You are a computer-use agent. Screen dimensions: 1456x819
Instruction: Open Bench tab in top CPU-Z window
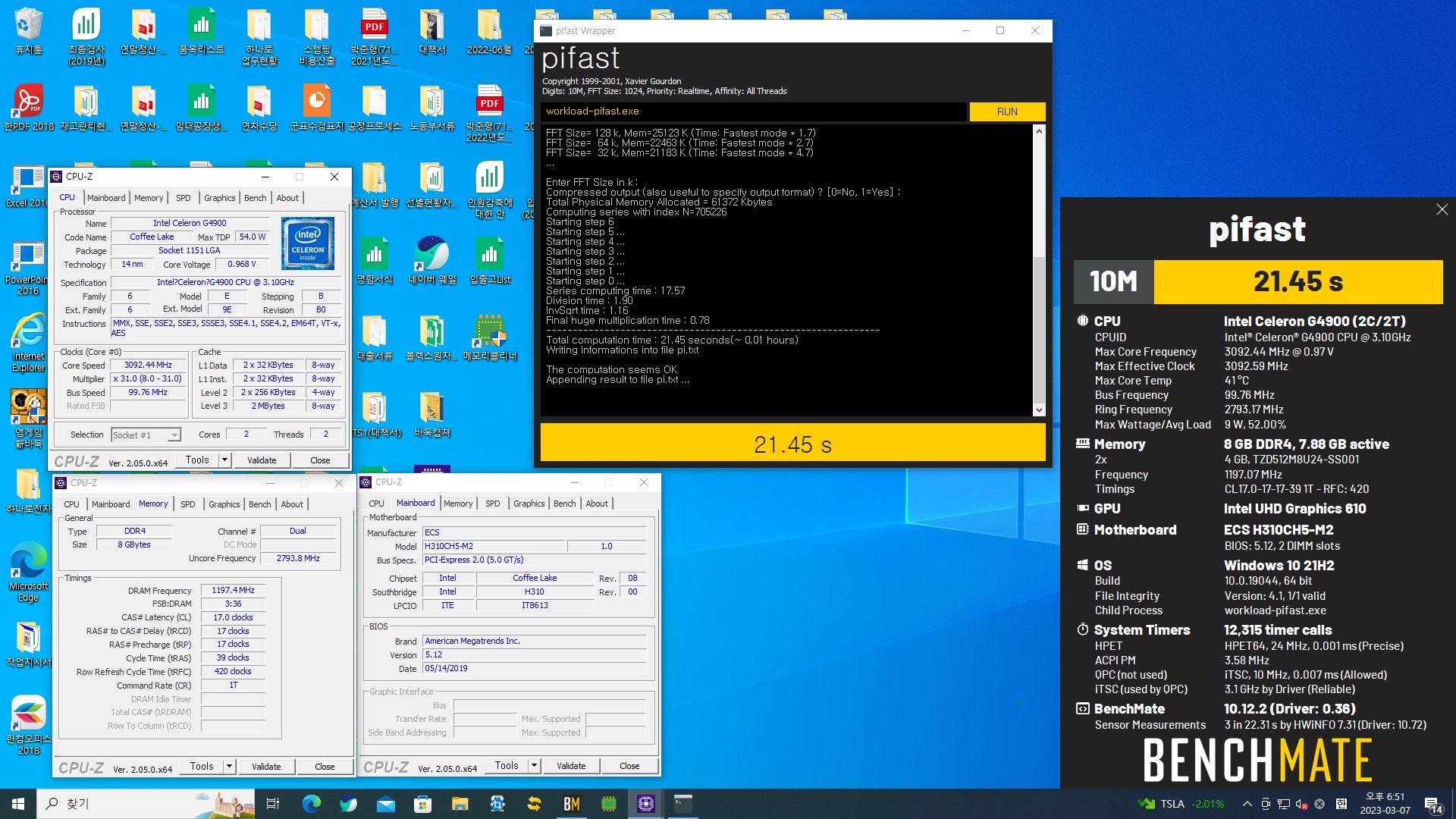tap(255, 198)
